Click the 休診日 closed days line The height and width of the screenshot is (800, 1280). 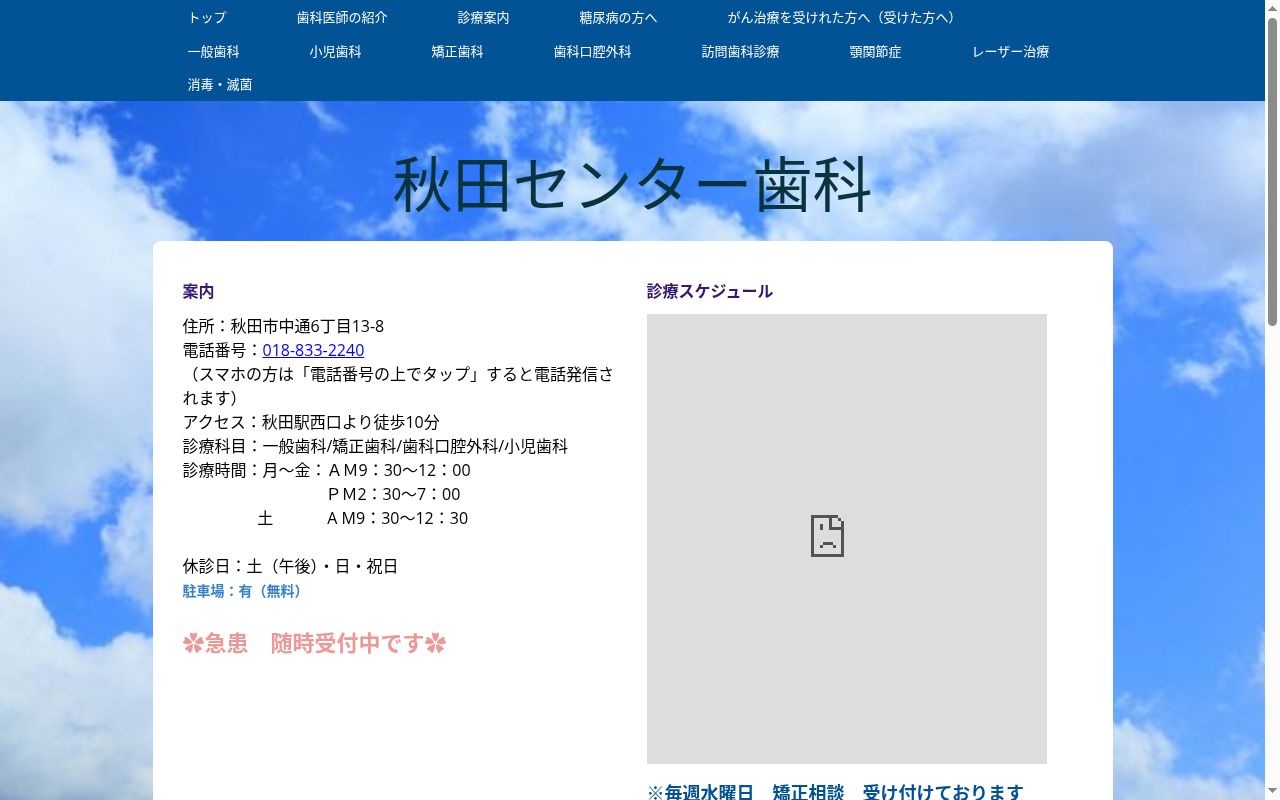pyautogui.click(x=290, y=566)
